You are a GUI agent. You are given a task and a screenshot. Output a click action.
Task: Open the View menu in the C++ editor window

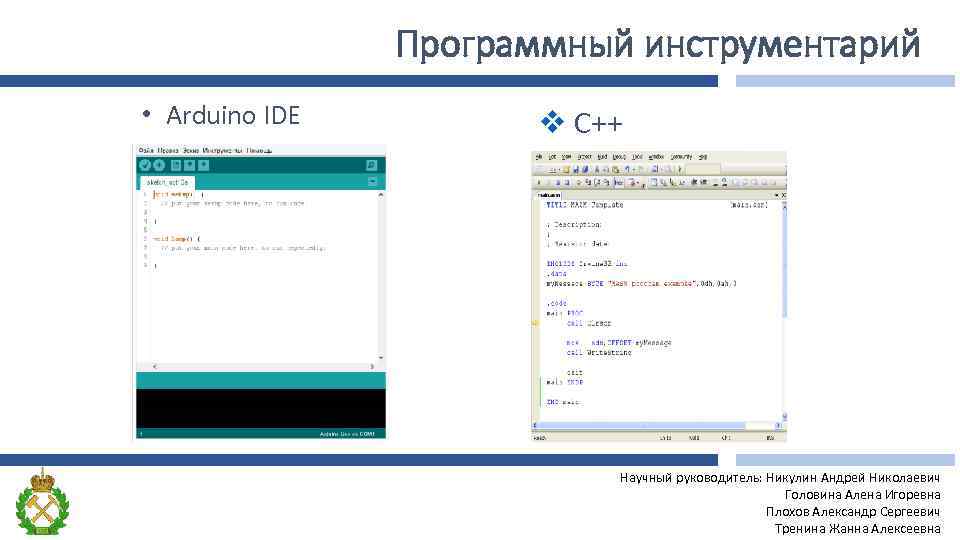567,157
